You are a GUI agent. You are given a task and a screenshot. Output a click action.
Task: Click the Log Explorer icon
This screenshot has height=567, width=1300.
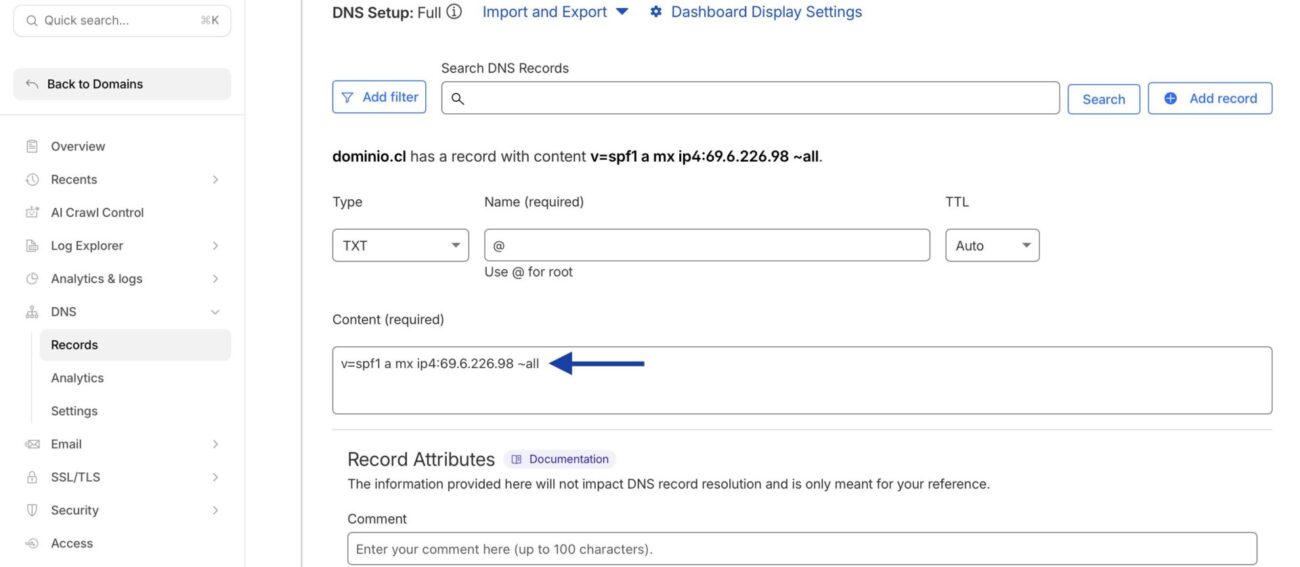32,246
